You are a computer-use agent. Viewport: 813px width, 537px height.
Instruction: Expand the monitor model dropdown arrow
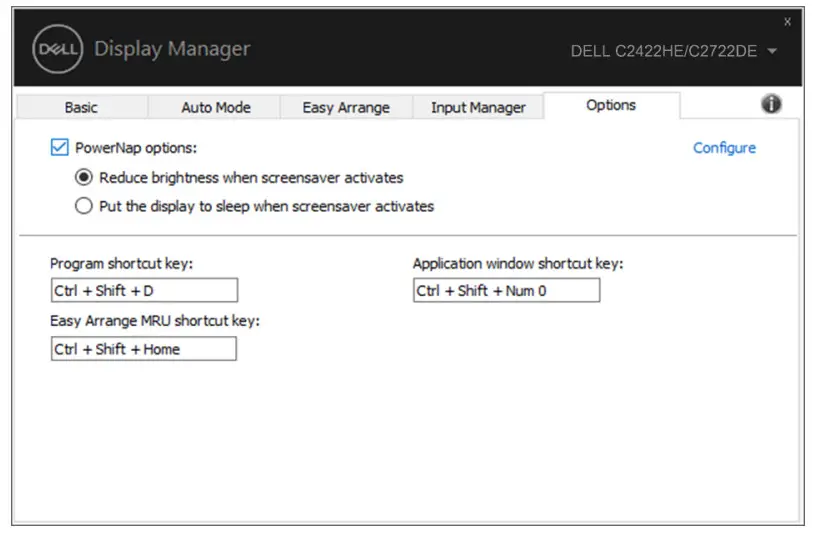(772, 51)
